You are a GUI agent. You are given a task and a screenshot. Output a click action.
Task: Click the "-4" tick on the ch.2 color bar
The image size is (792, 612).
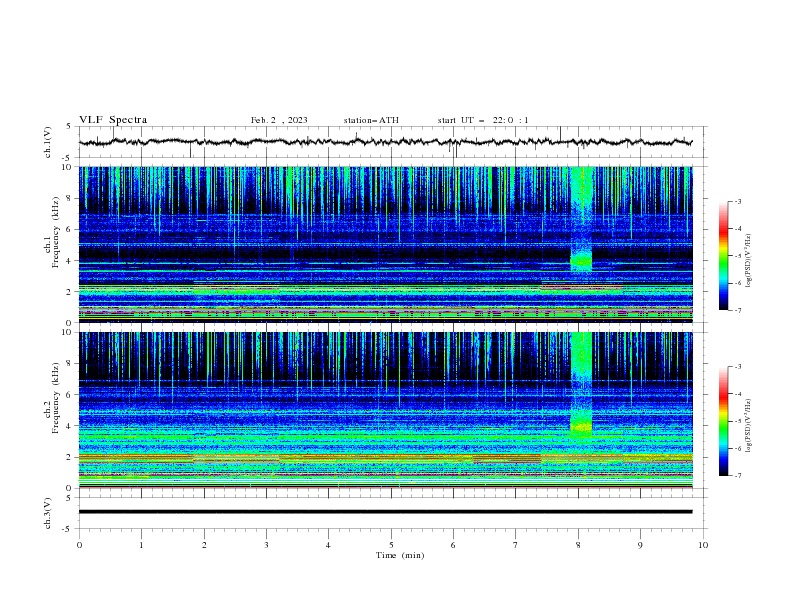pyautogui.click(x=738, y=394)
